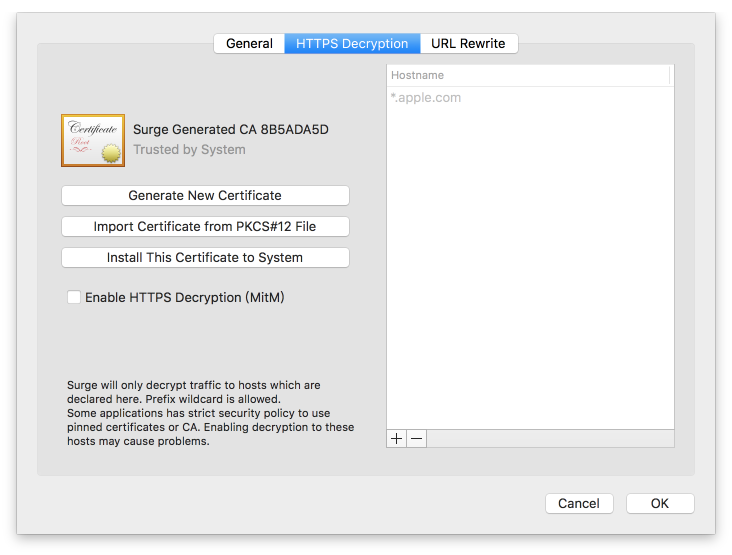Click the certificate root icon
732x555 pixels.
(93, 140)
